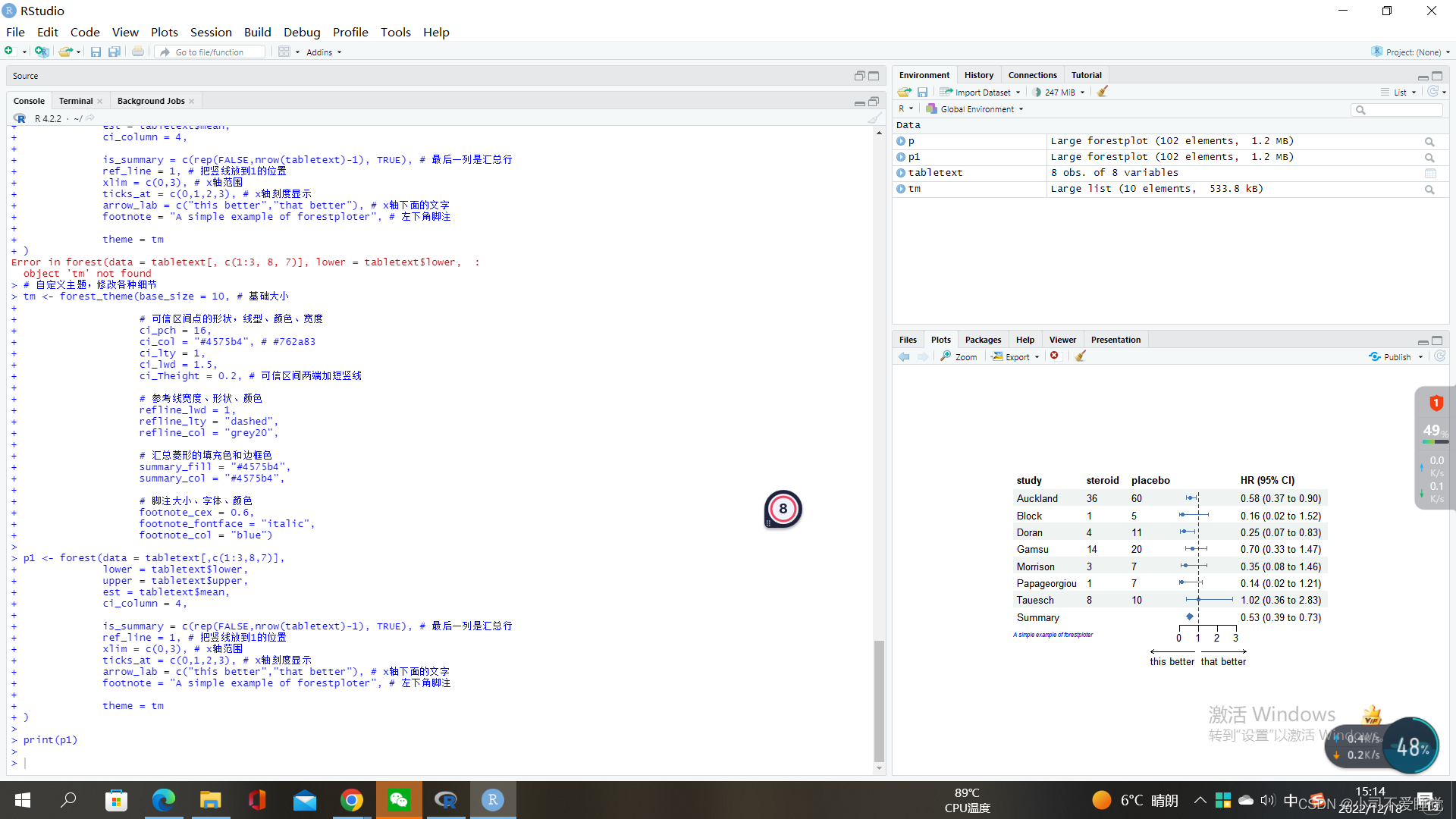Click the save file icon in toolbar
Viewport: 1456px width, 819px height.
point(96,52)
